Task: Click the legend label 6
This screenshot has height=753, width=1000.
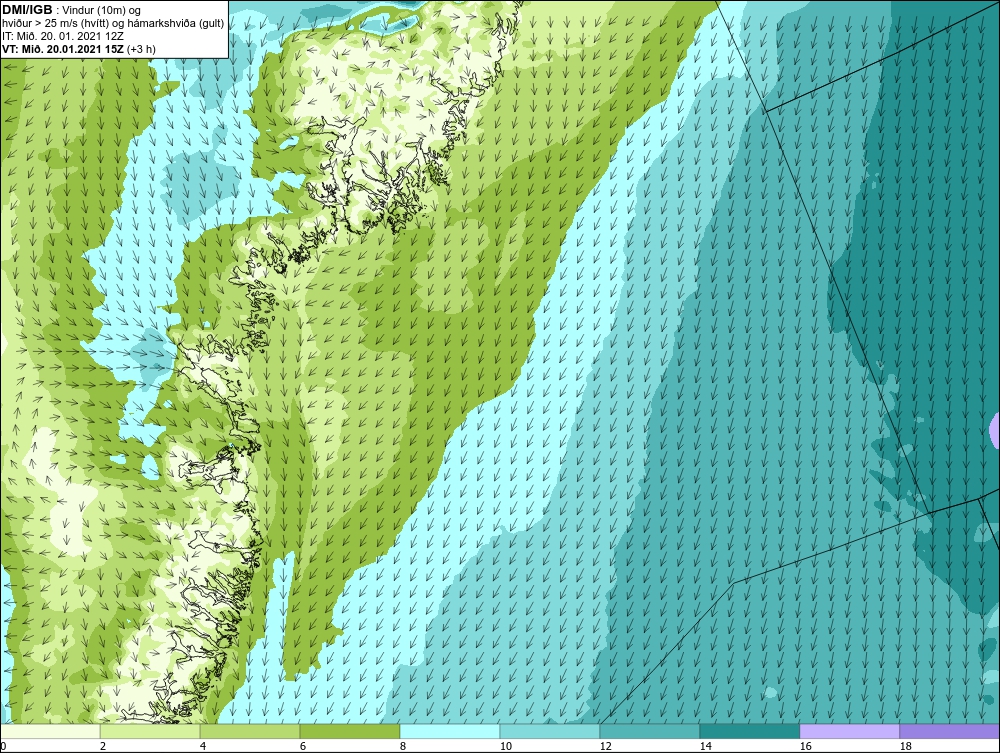Action: point(303,746)
